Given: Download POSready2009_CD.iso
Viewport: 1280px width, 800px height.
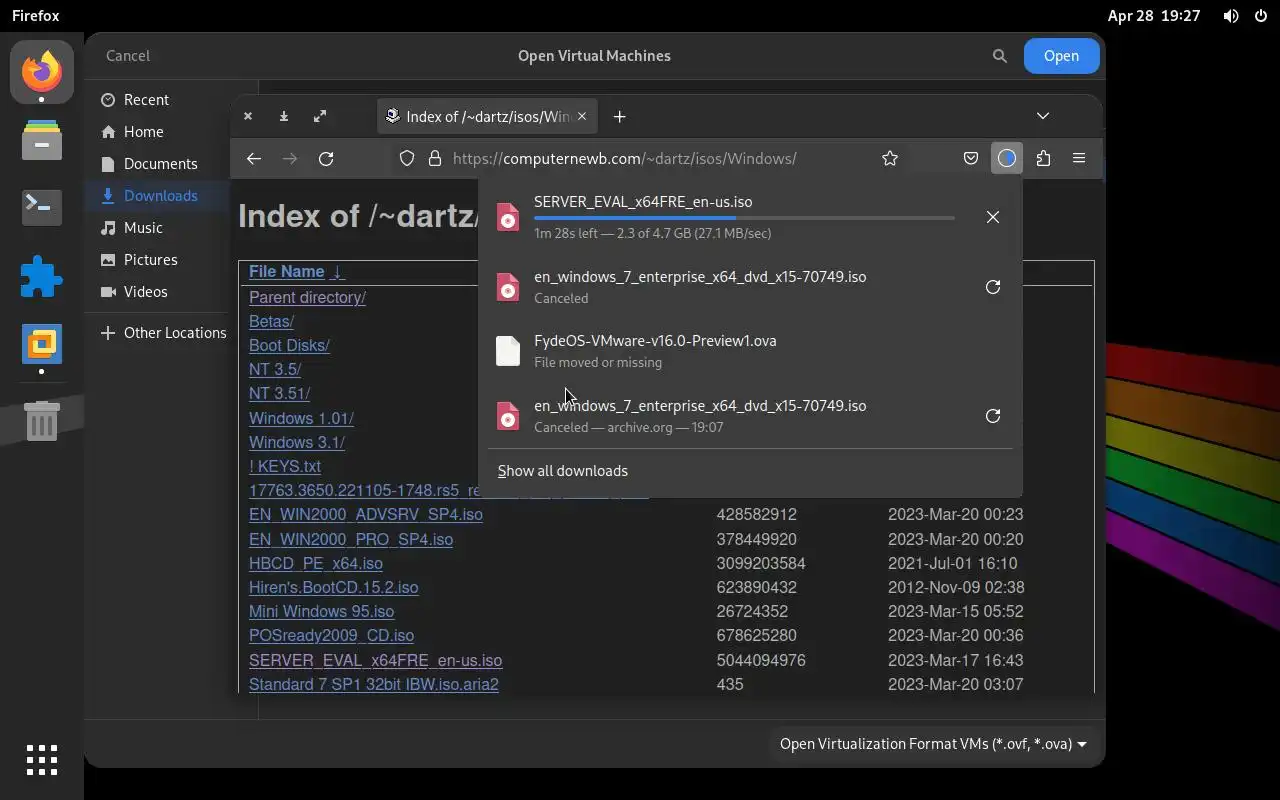Looking at the screenshot, I should click(x=331, y=636).
